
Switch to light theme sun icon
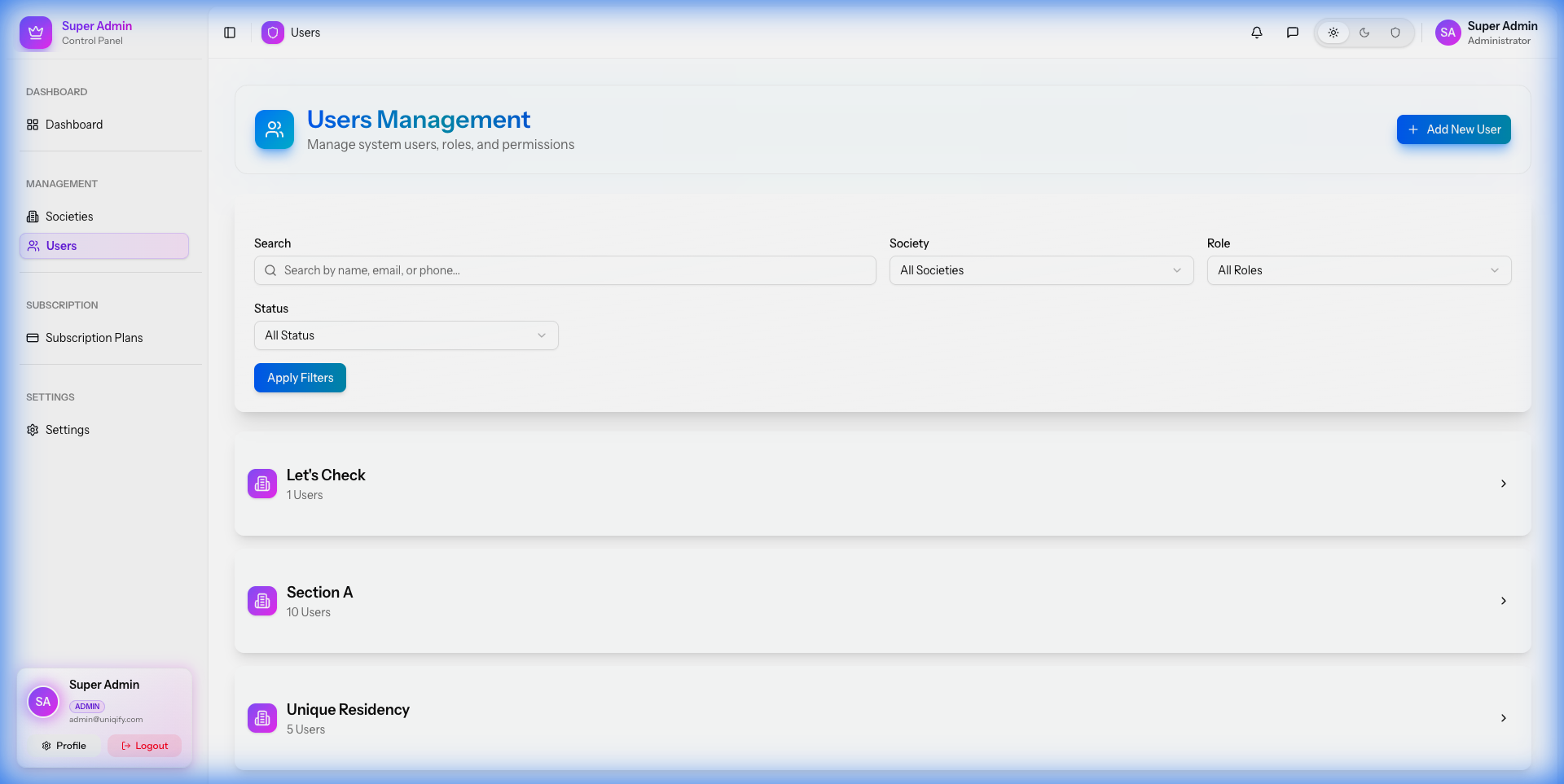coord(1333,33)
